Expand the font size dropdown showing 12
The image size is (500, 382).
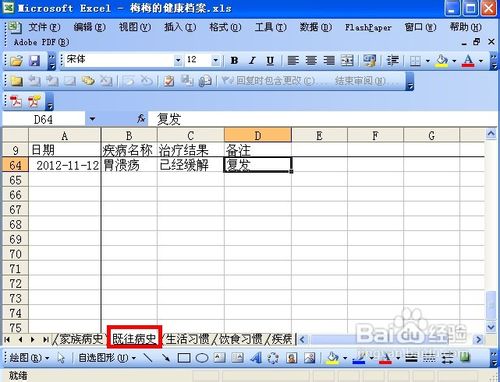click(x=215, y=60)
